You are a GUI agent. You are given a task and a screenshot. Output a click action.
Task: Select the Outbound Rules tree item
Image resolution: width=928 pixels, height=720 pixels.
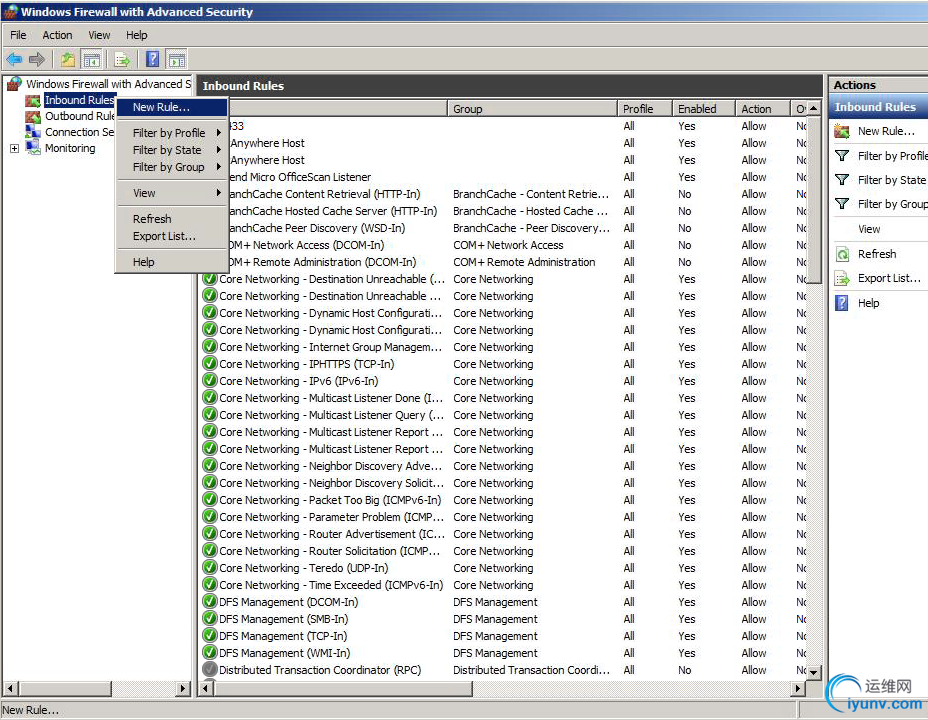[x=79, y=116]
